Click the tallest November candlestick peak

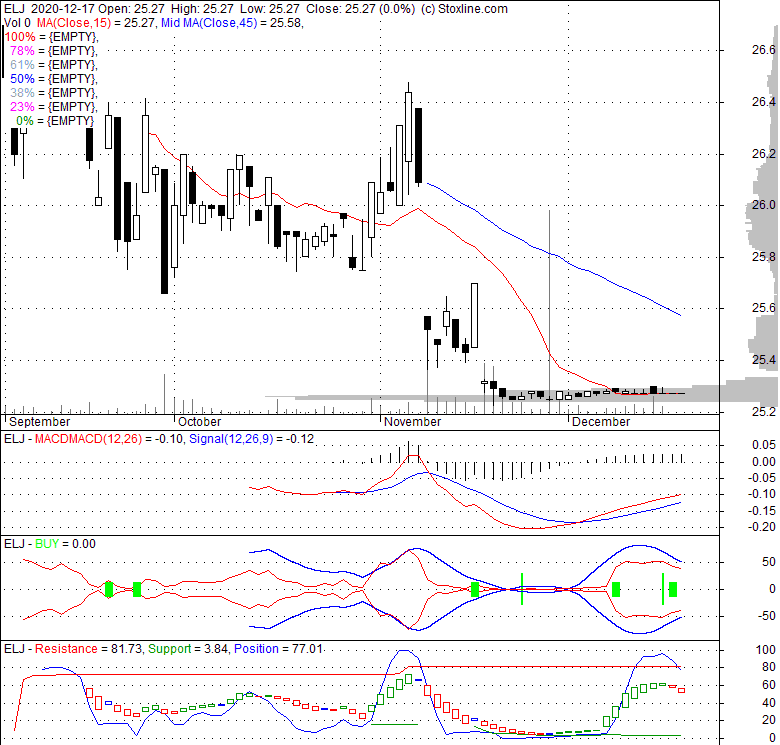pos(408,127)
